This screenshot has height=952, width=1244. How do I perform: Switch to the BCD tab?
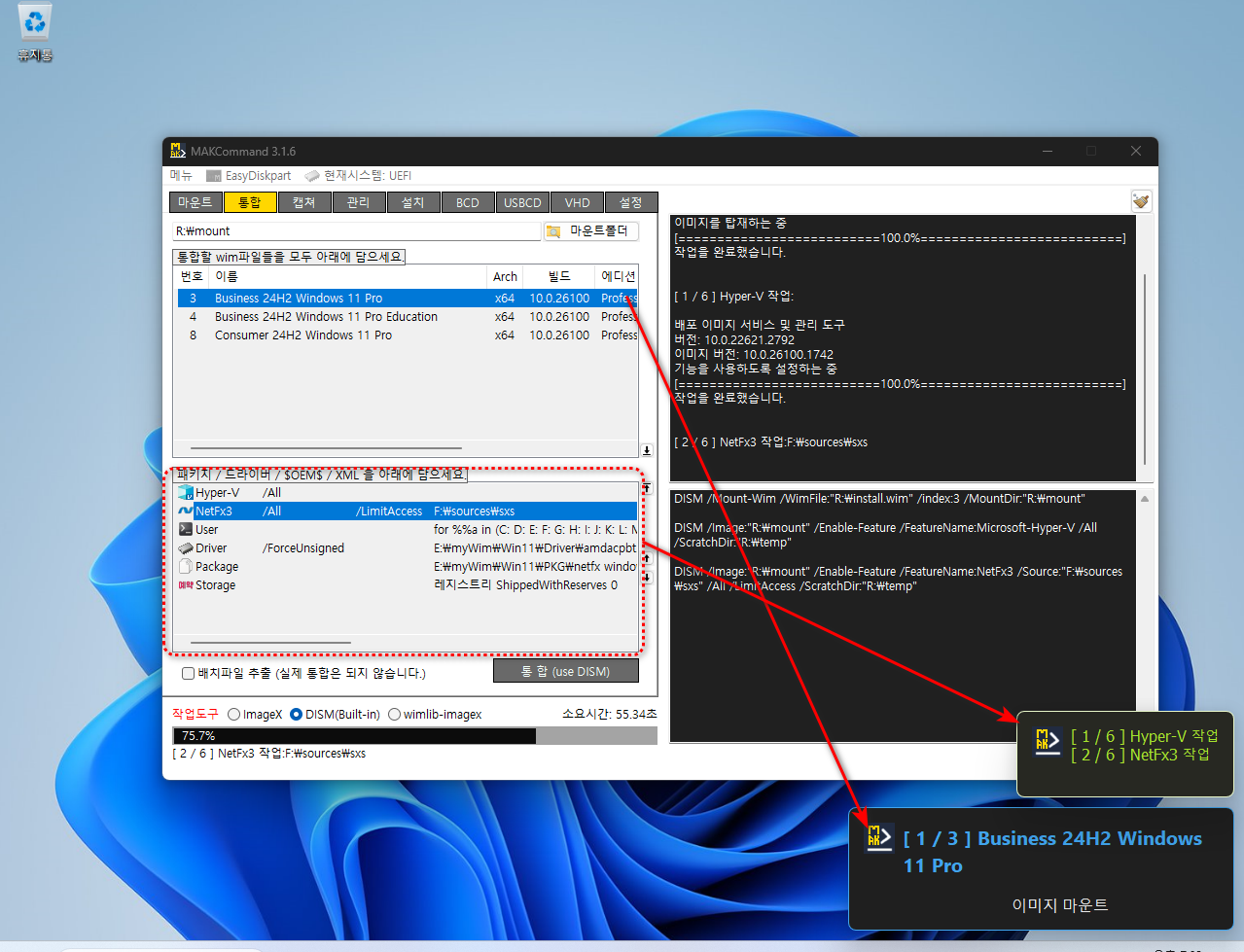pos(467,202)
